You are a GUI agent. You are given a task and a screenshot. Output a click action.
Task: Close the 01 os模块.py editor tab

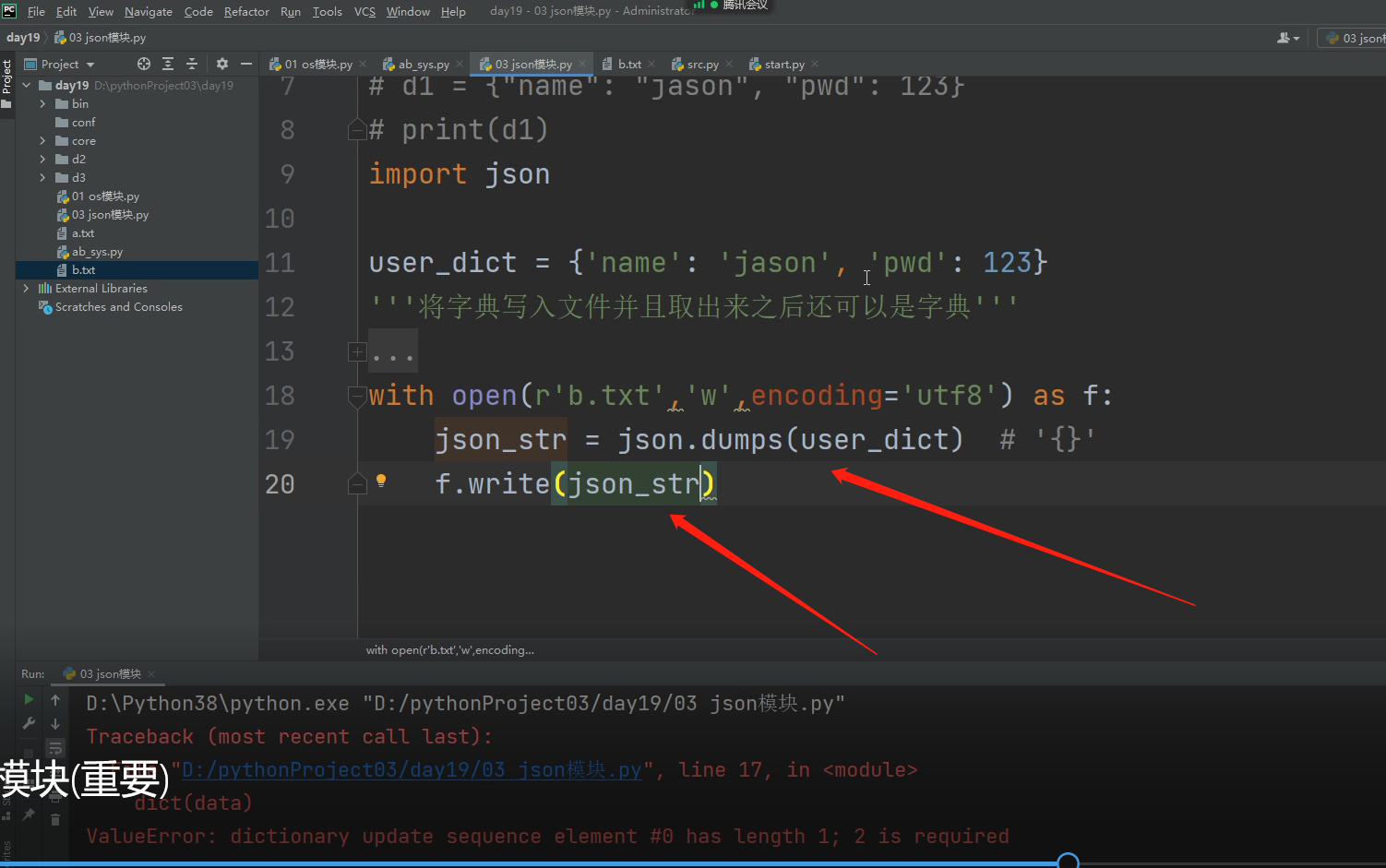[364, 65]
